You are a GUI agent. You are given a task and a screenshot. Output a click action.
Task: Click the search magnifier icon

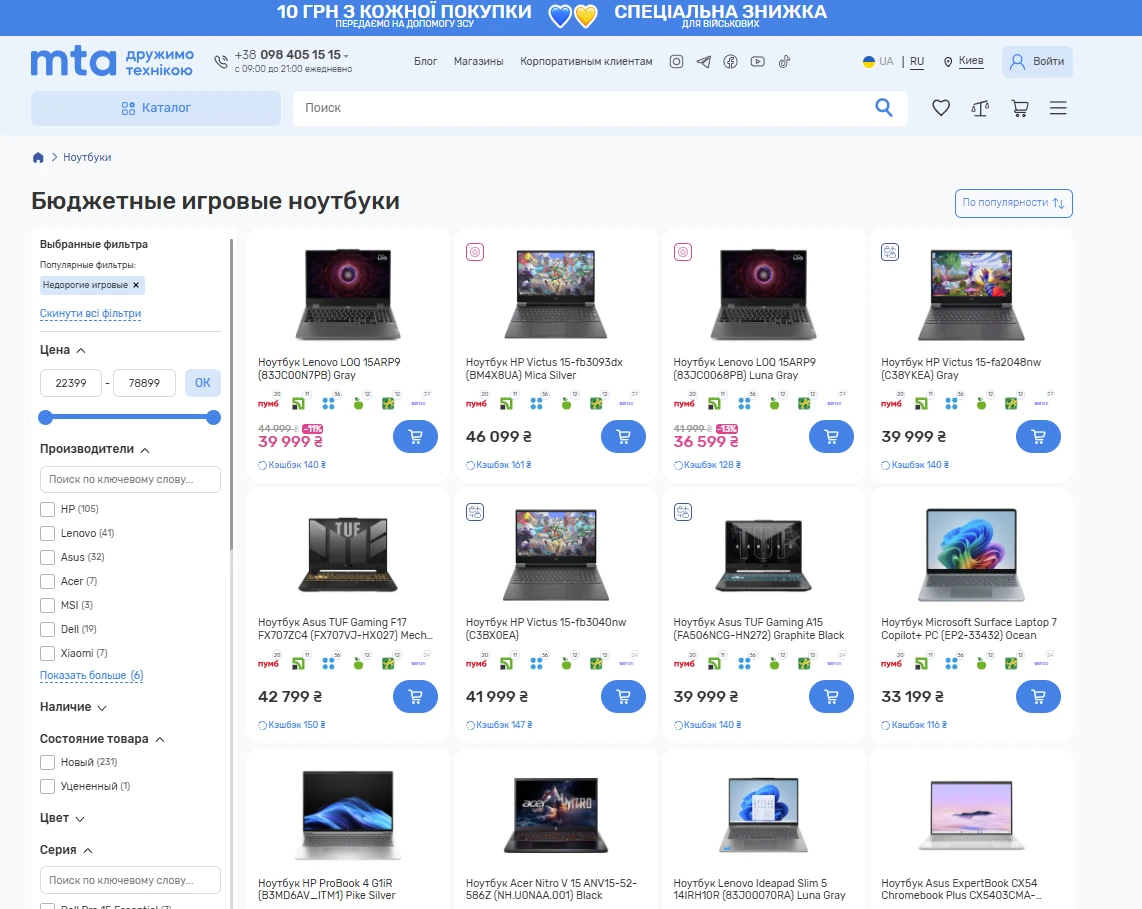[883, 108]
